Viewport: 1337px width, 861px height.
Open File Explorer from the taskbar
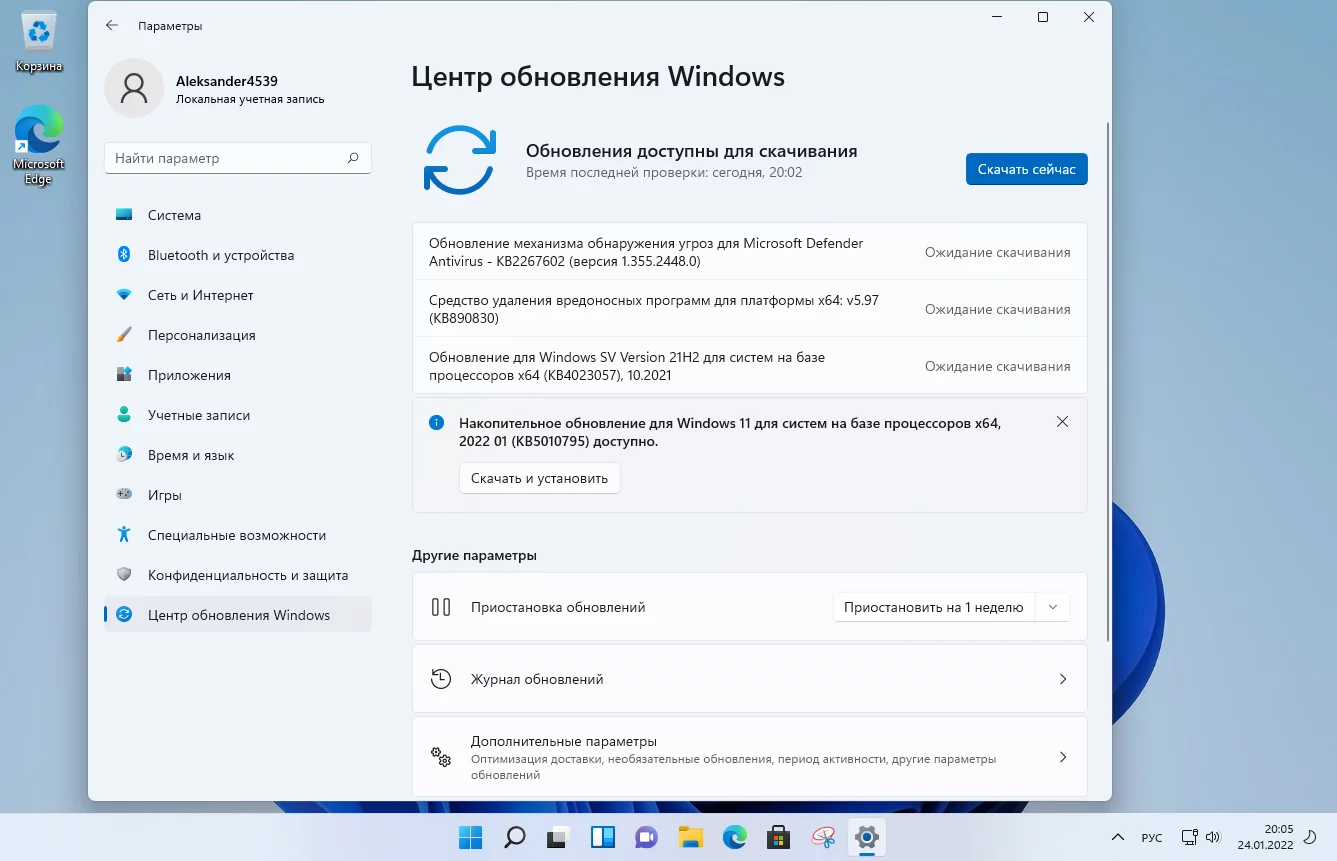click(x=690, y=837)
